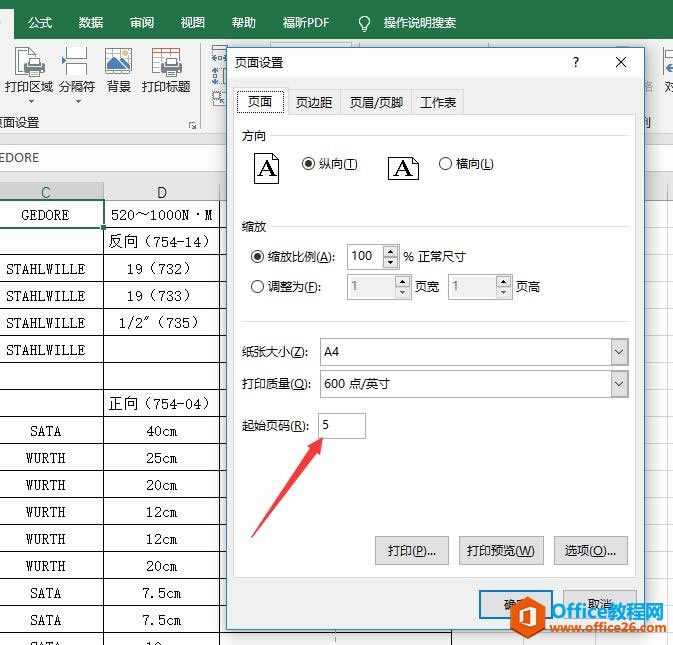The image size is (673, 645).
Task: Click the Print Area (打印区域) icon
Action: click(x=29, y=63)
